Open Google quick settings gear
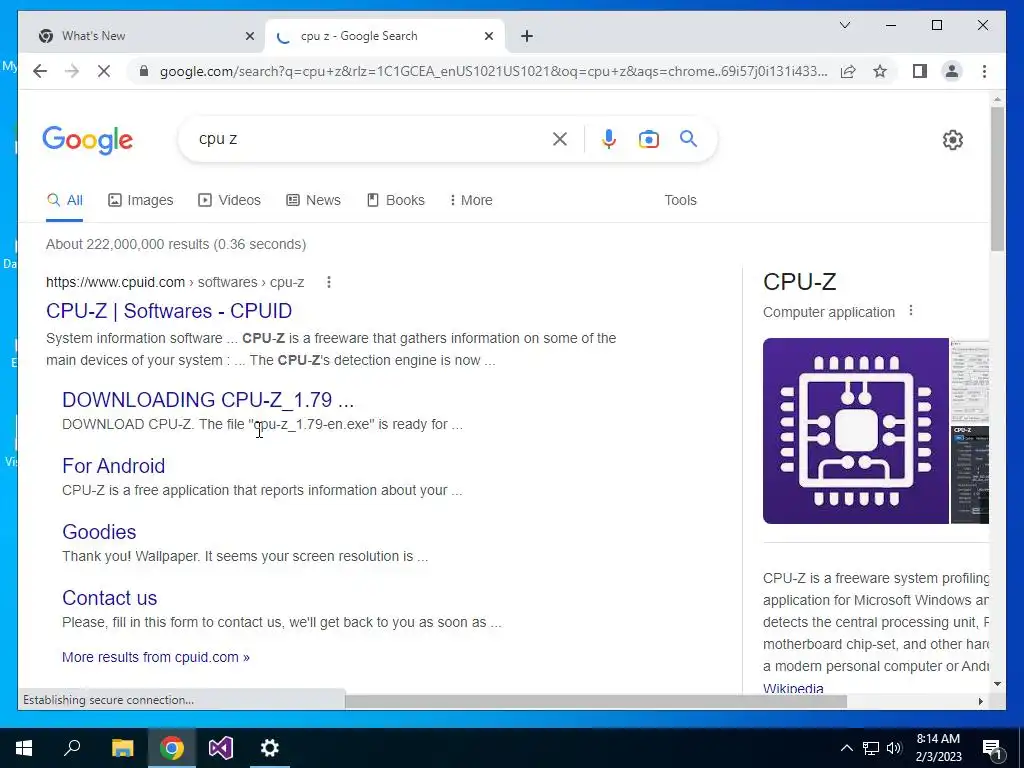Viewport: 1024px width, 768px height. pos(953,140)
